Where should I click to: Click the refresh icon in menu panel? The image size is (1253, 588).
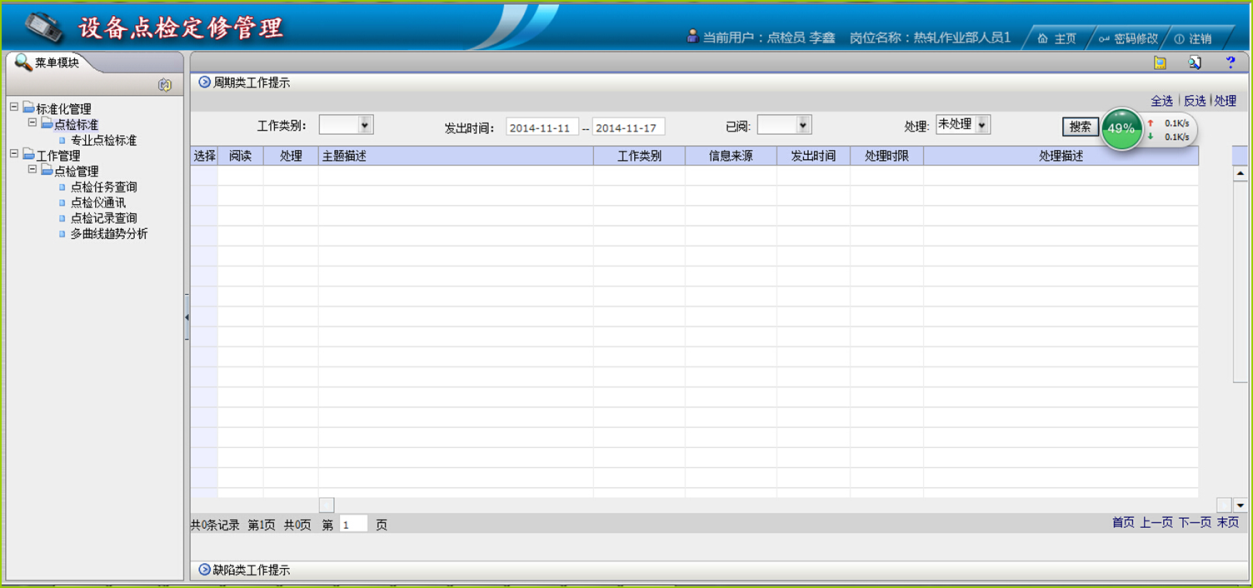coord(165,85)
